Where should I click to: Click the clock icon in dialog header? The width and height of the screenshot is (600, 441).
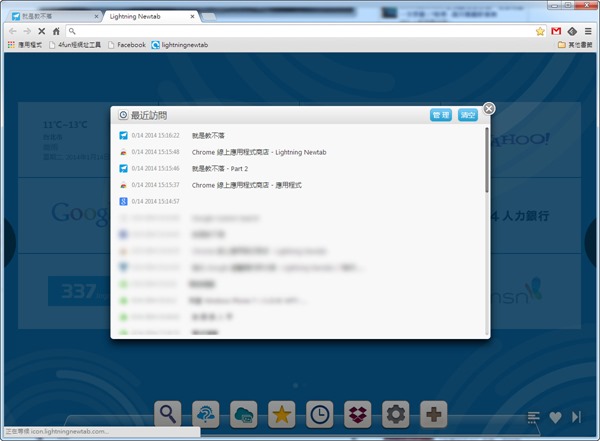pos(123,115)
